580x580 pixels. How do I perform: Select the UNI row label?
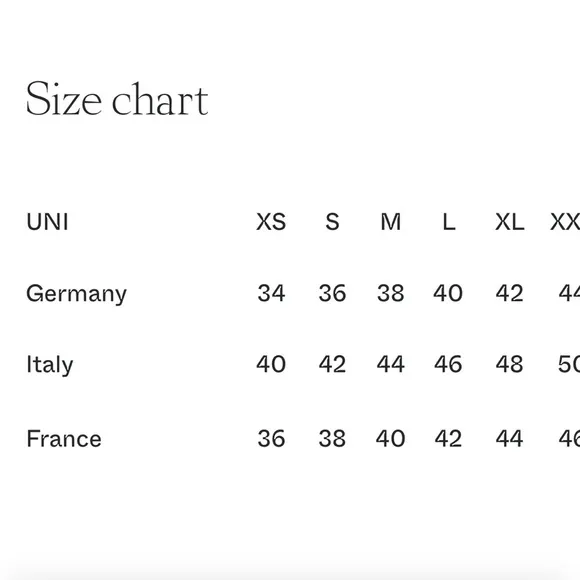tap(47, 222)
